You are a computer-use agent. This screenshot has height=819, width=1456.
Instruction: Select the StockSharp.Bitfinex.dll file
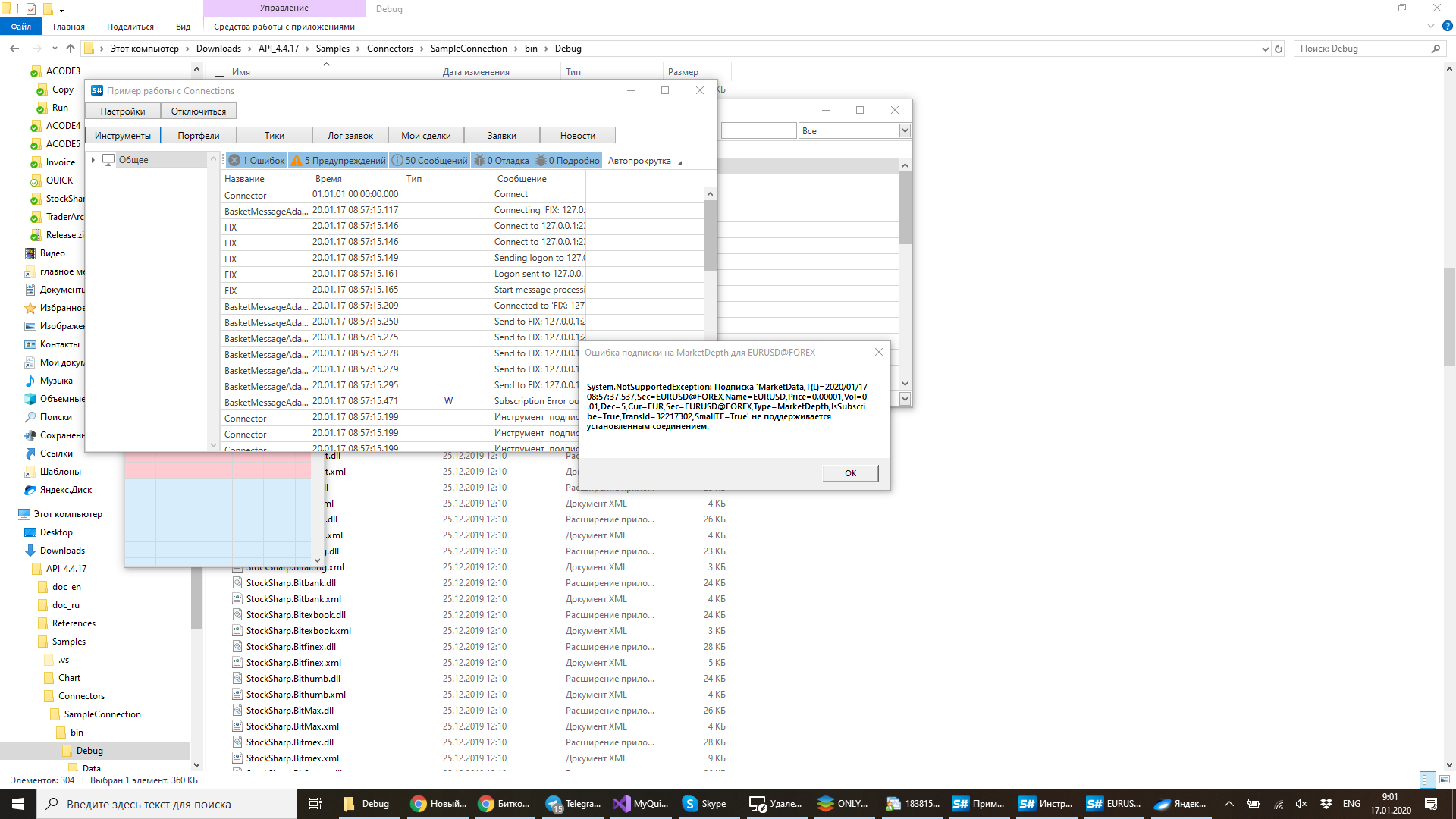[x=290, y=647]
